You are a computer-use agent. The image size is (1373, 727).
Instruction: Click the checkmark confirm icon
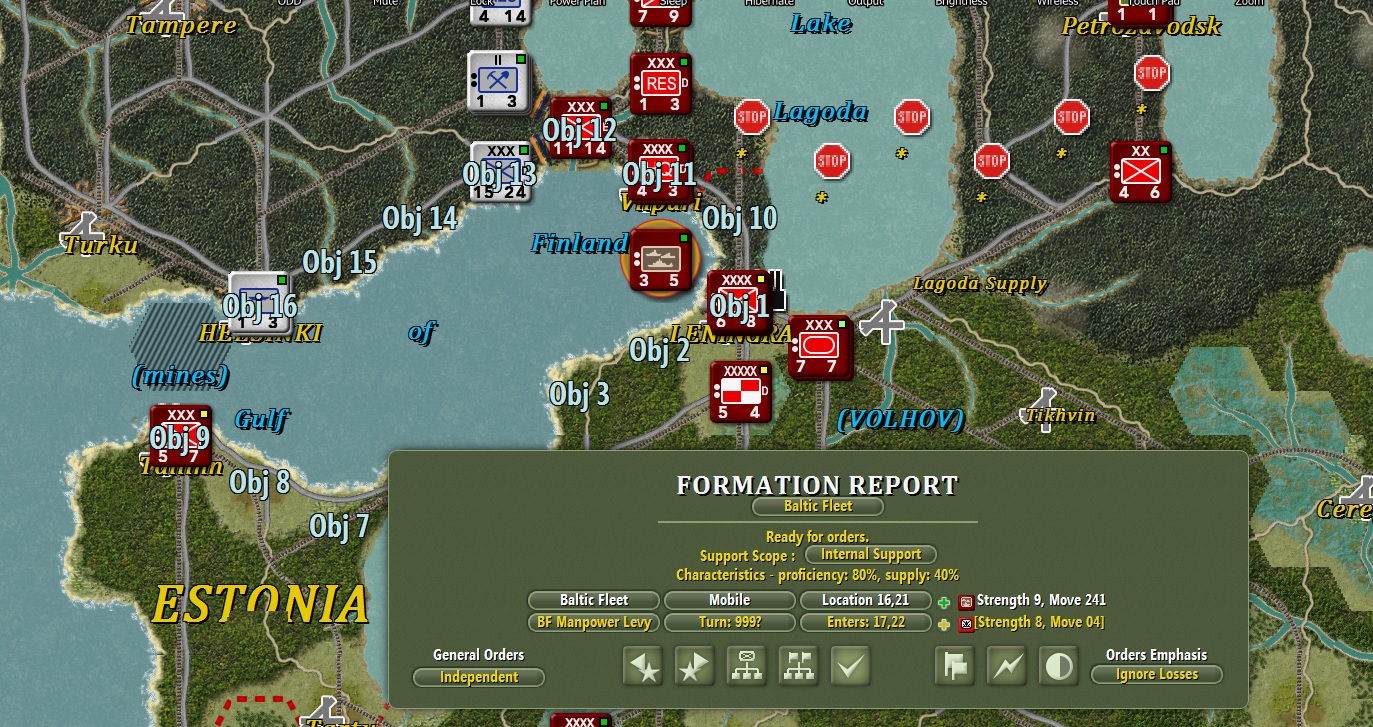[x=850, y=667]
